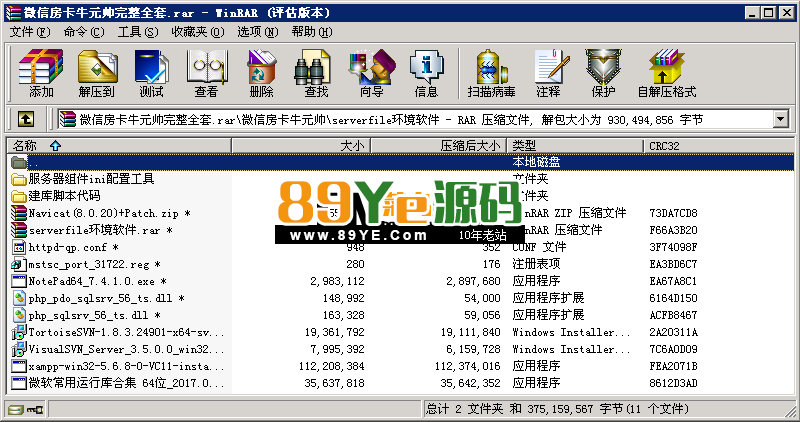Select the 微软常用运行库合集 64位 file name
Image resolution: width=800 pixels, height=422 pixels.
[x=127, y=383]
